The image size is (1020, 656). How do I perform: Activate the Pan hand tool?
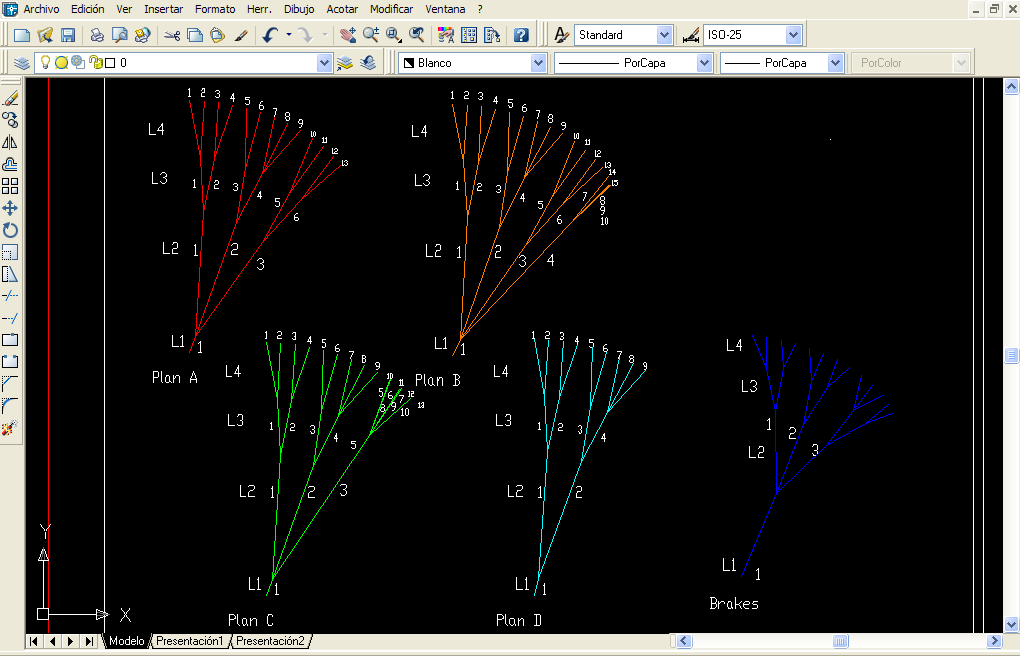(x=348, y=35)
